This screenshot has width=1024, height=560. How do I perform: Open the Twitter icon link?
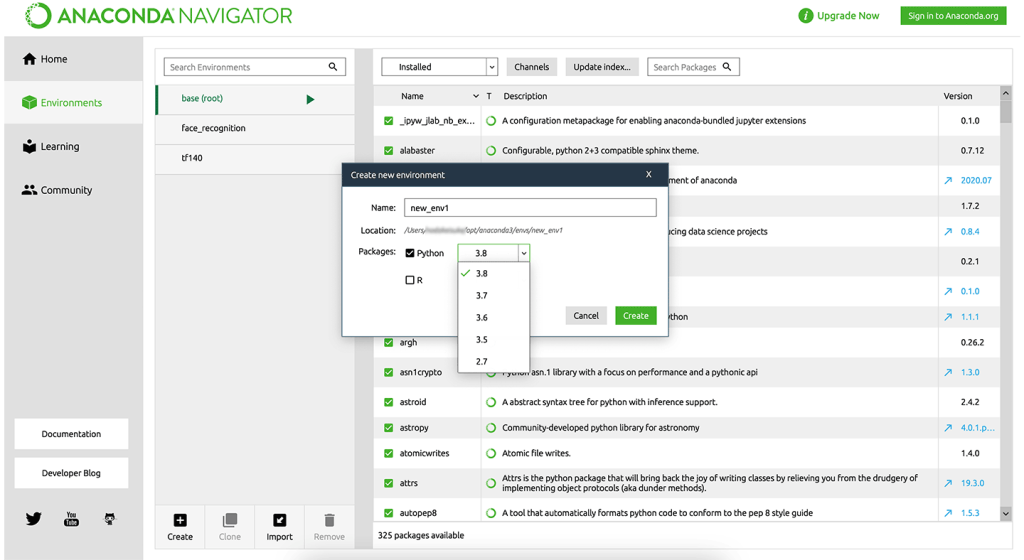(34, 519)
